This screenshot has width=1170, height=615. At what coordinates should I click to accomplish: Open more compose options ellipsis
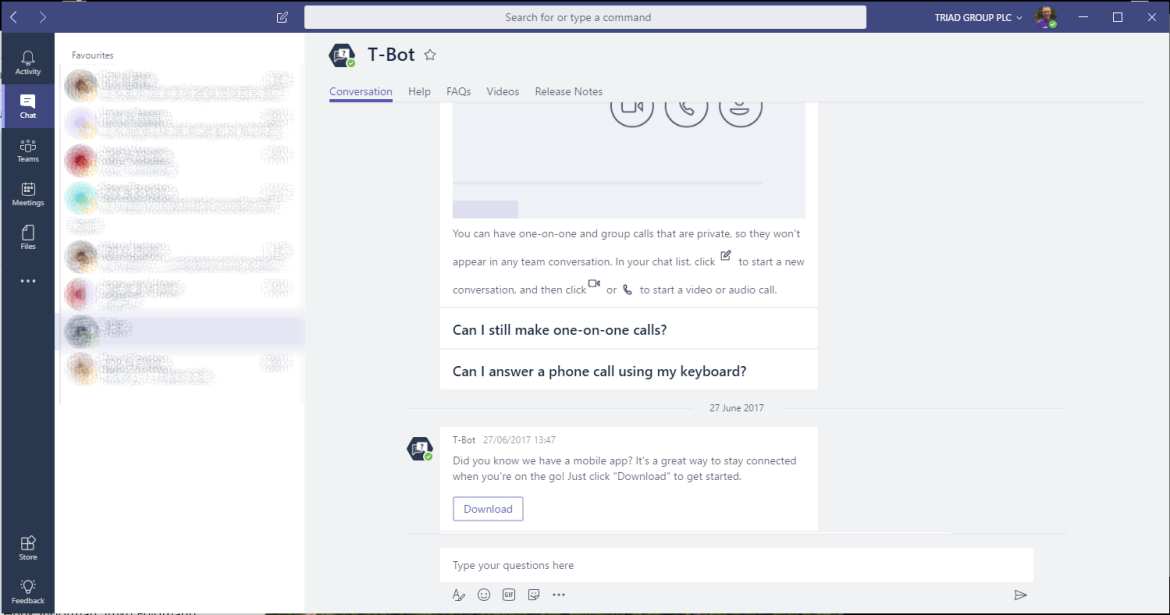[x=559, y=595]
